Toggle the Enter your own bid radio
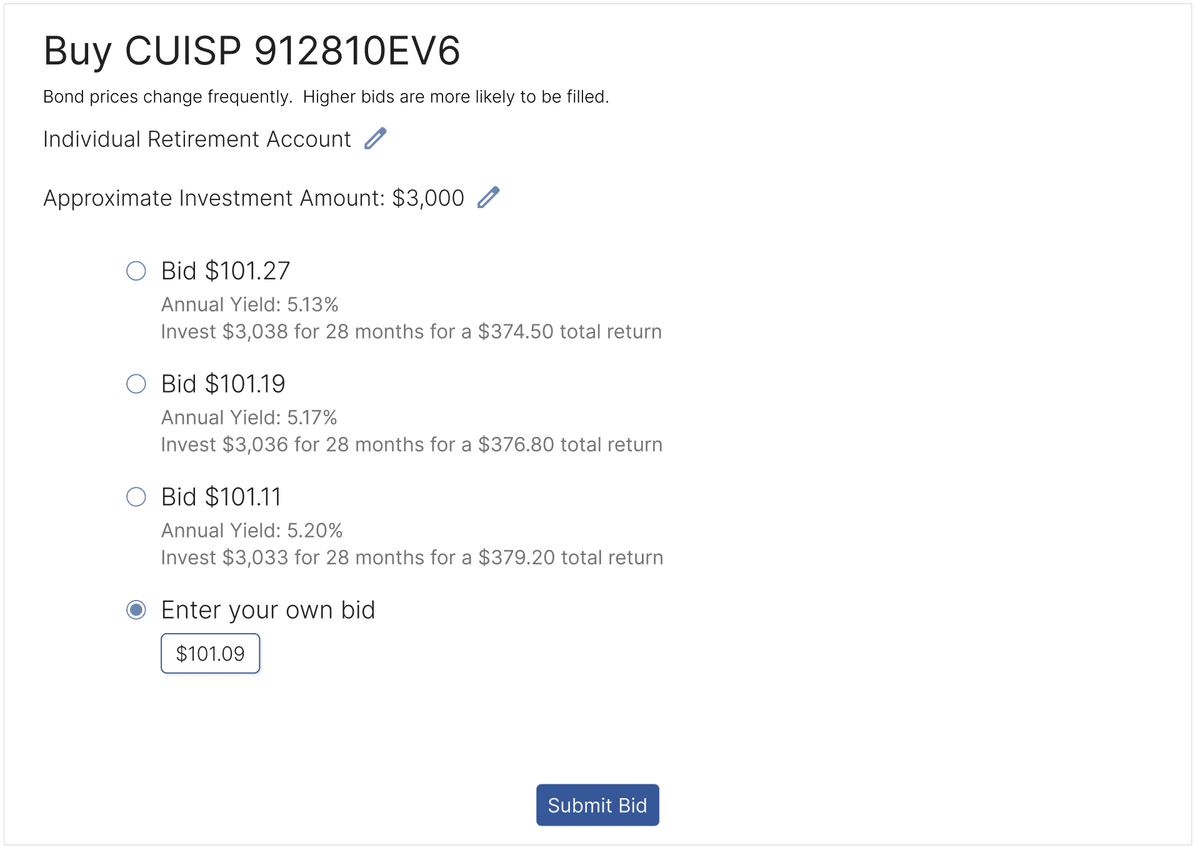The width and height of the screenshot is (1200, 855). click(136, 610)
